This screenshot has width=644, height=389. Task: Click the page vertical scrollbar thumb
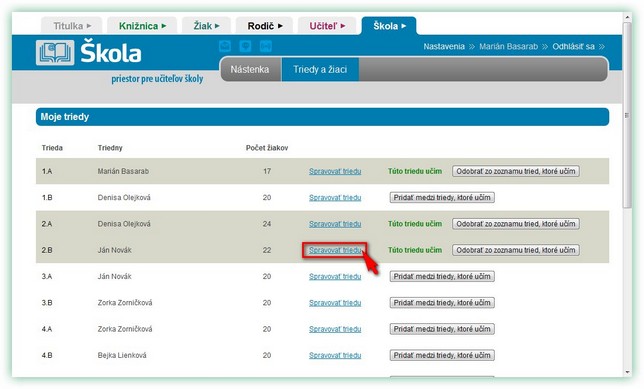click(x=627, y=115)
